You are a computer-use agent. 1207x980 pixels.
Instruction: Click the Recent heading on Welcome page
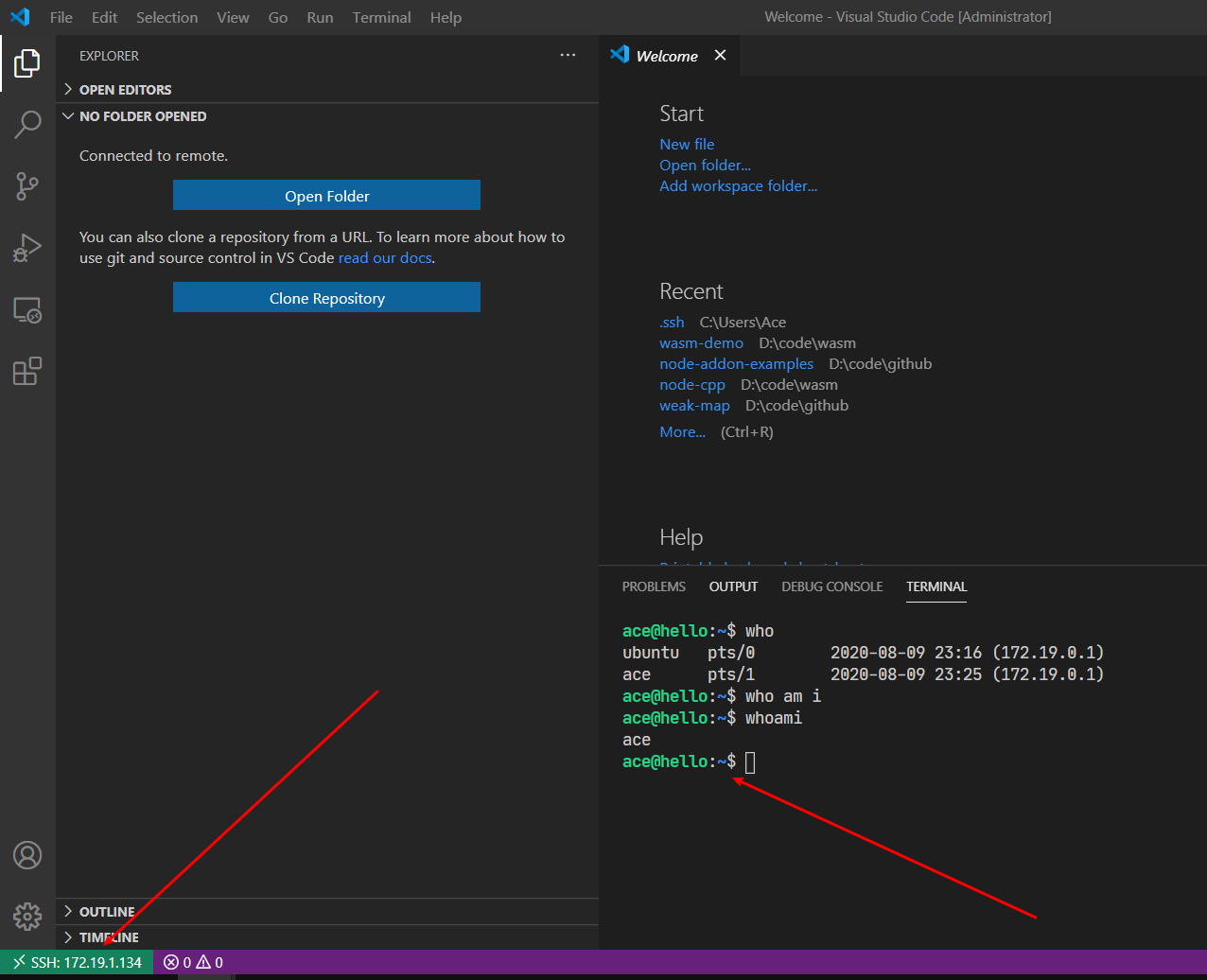[691, 291]
